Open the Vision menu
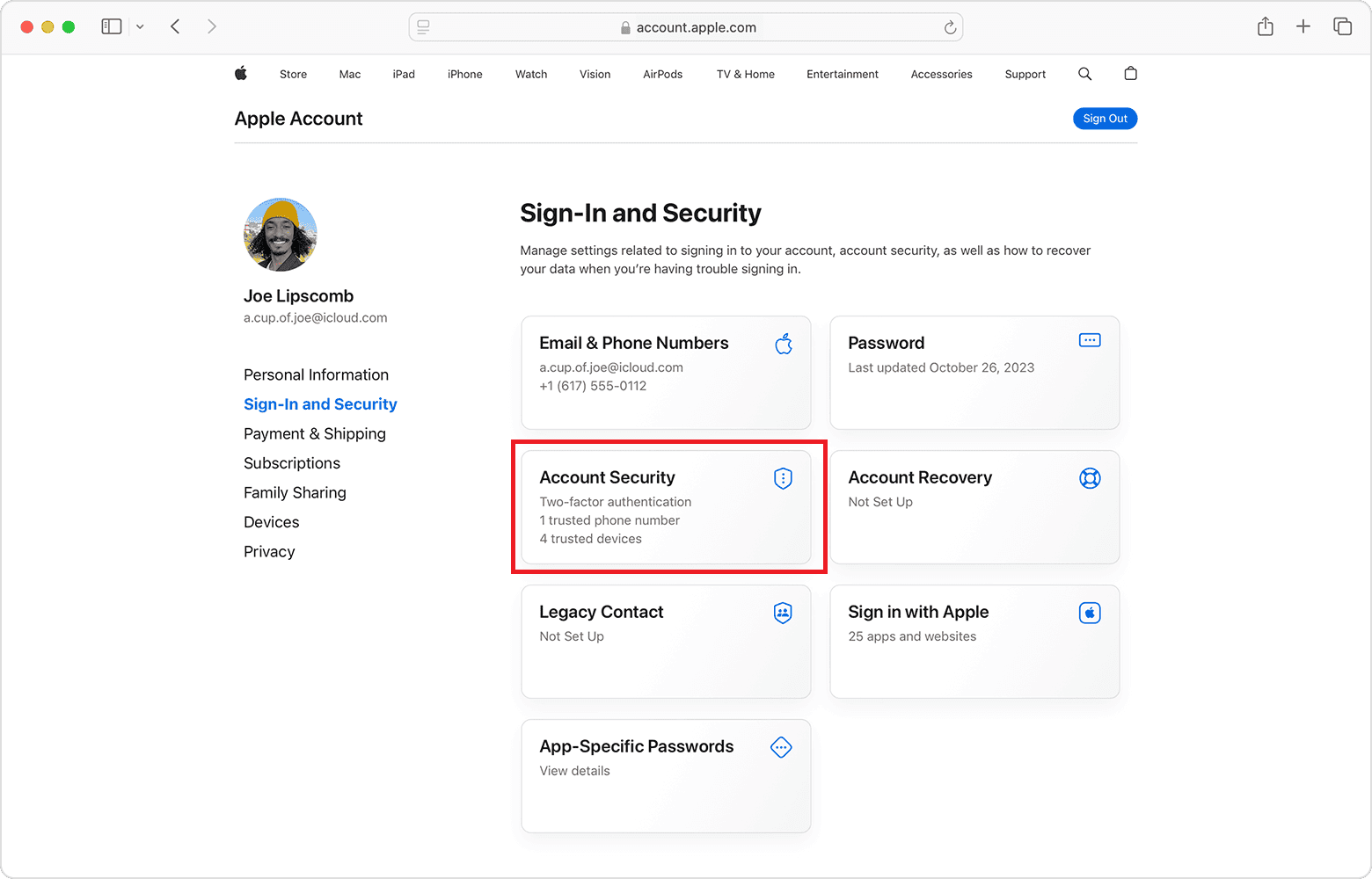 pyautogui.click(x=595, y=75)
